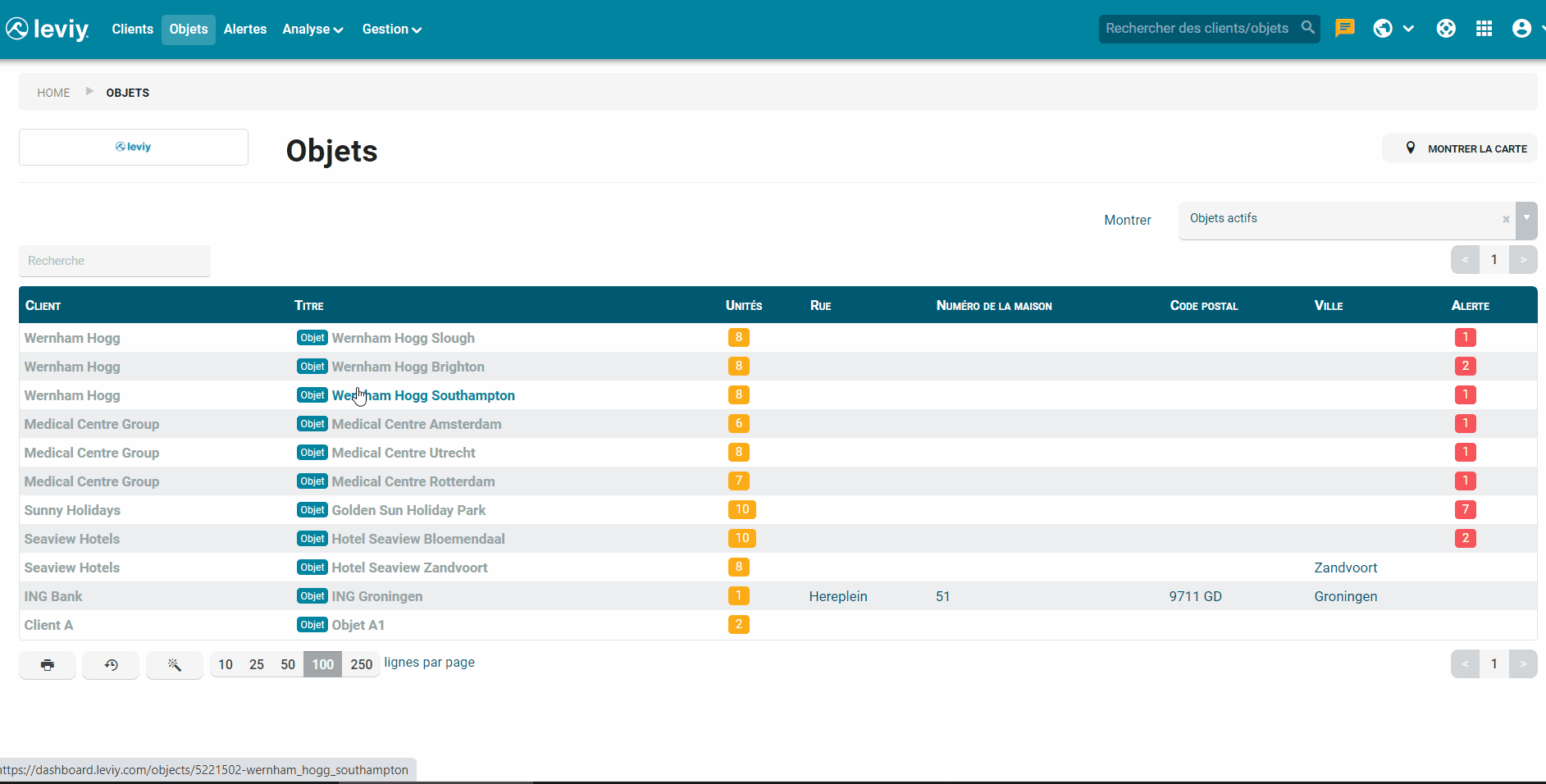Click unit badge 10 for Hotel Seaview Bloemendaal
1546x784 pixels.
coord(741,538)
